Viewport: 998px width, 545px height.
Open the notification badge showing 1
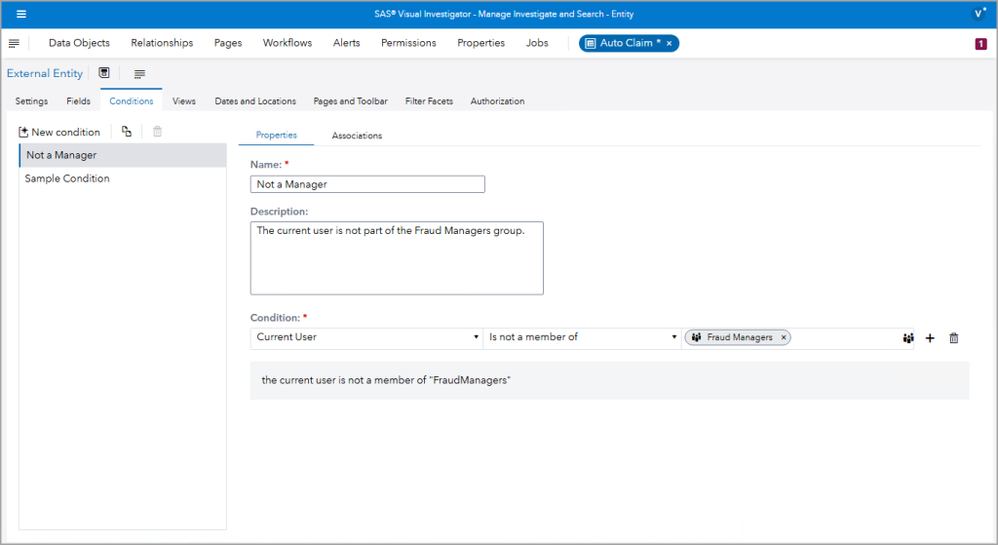[x=980, y=43]
